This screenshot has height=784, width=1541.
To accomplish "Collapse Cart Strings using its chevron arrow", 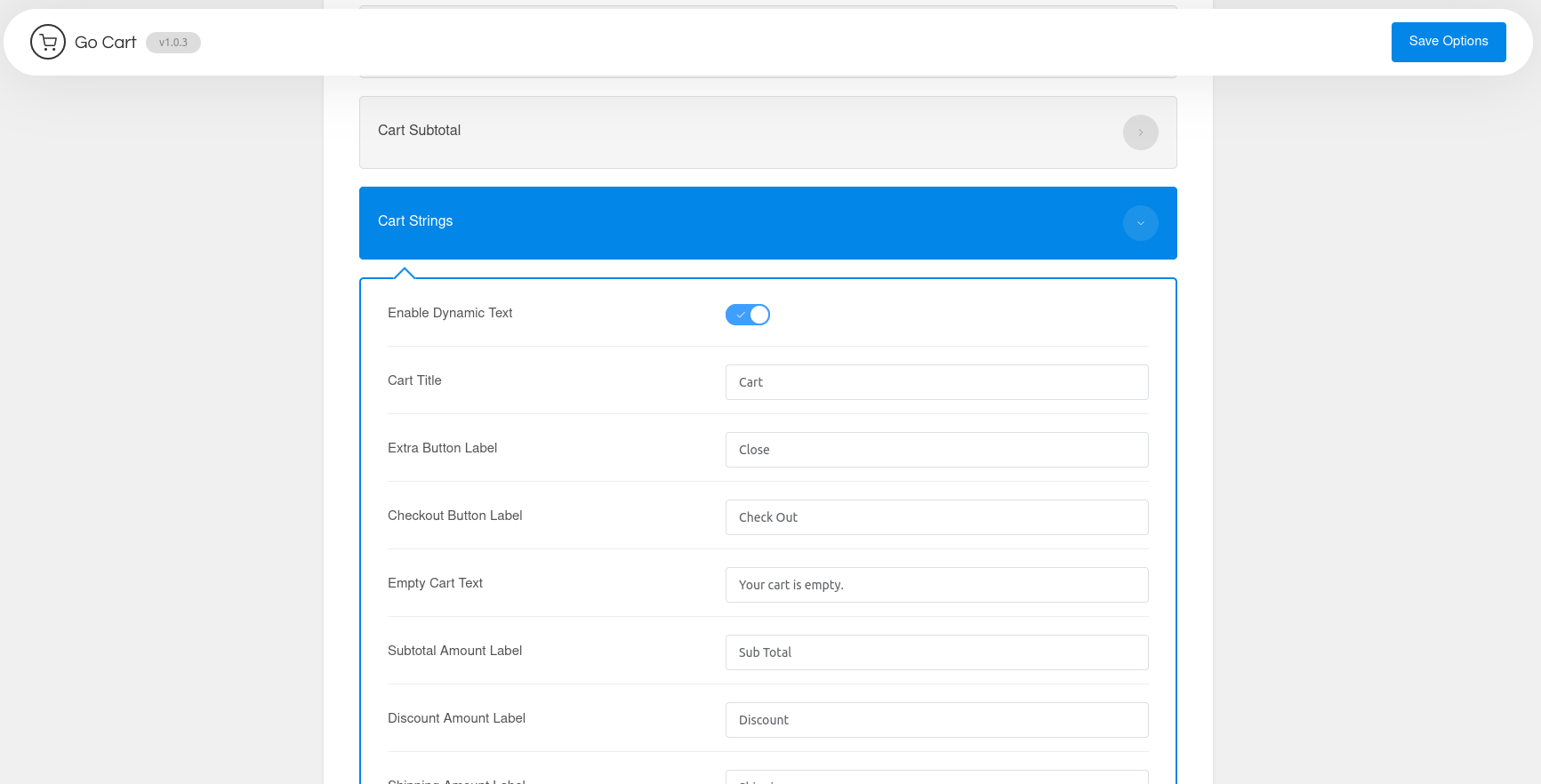I will [1140, 223].
